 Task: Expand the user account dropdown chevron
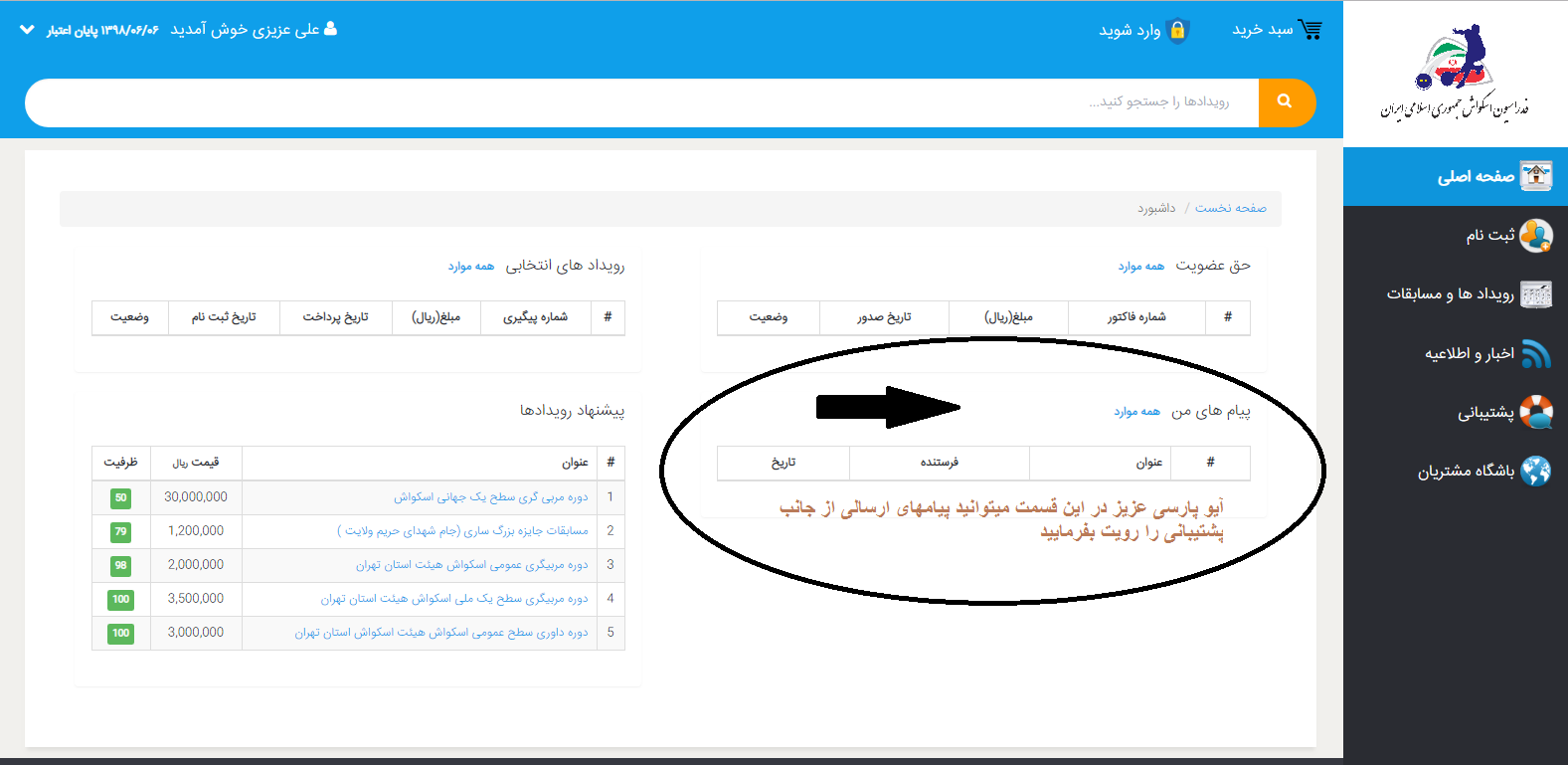pos(27,30)
